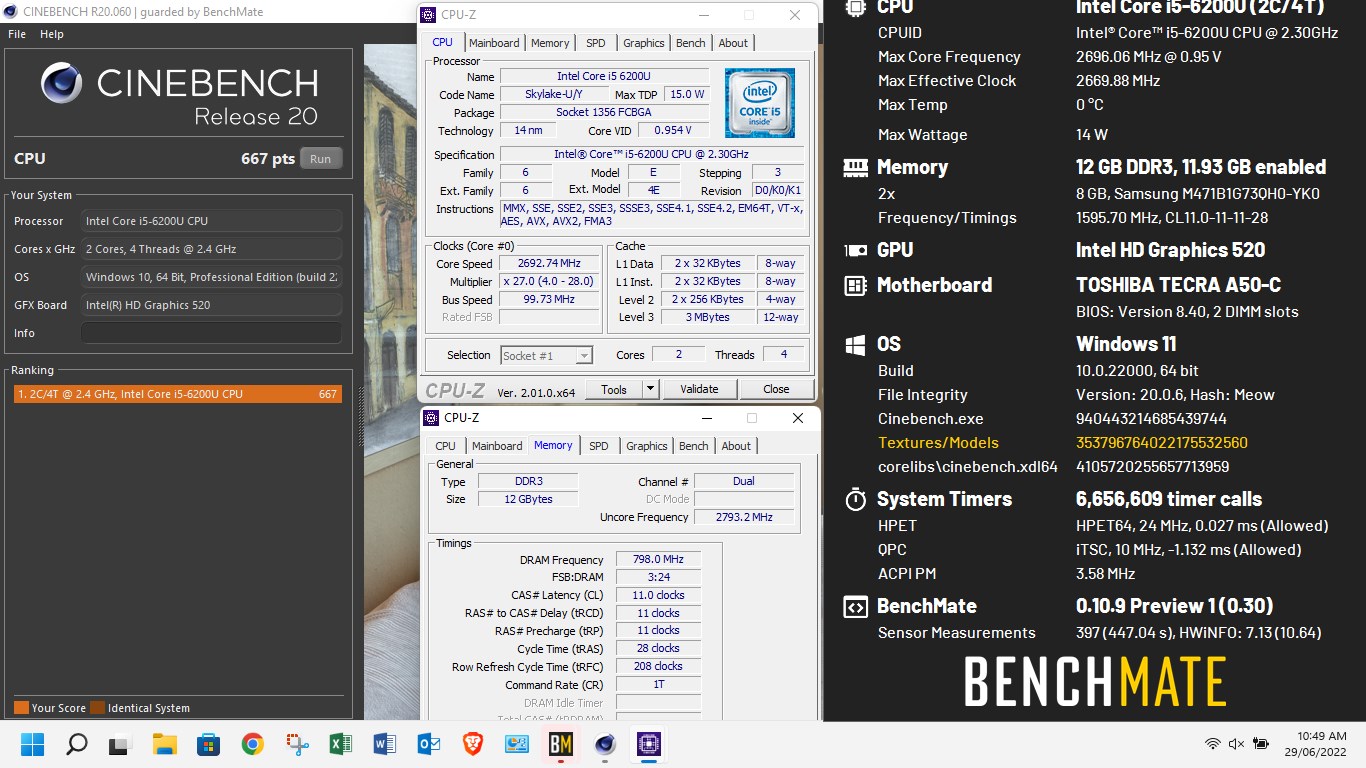1366x768 pixels.
Task: Launch Word from taskbar
Action: pos(384,744)
